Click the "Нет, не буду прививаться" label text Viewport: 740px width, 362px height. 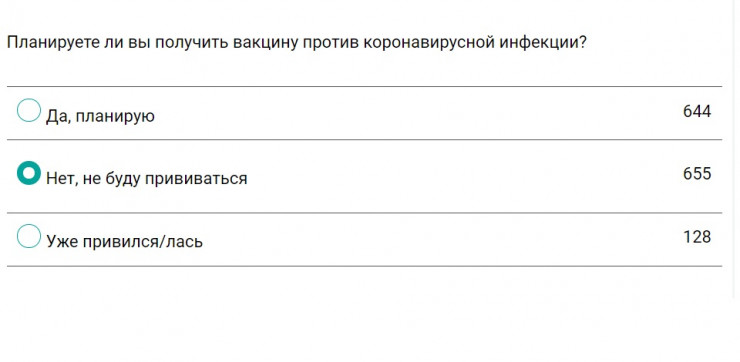pyautogui.click(x=146, y=179)
